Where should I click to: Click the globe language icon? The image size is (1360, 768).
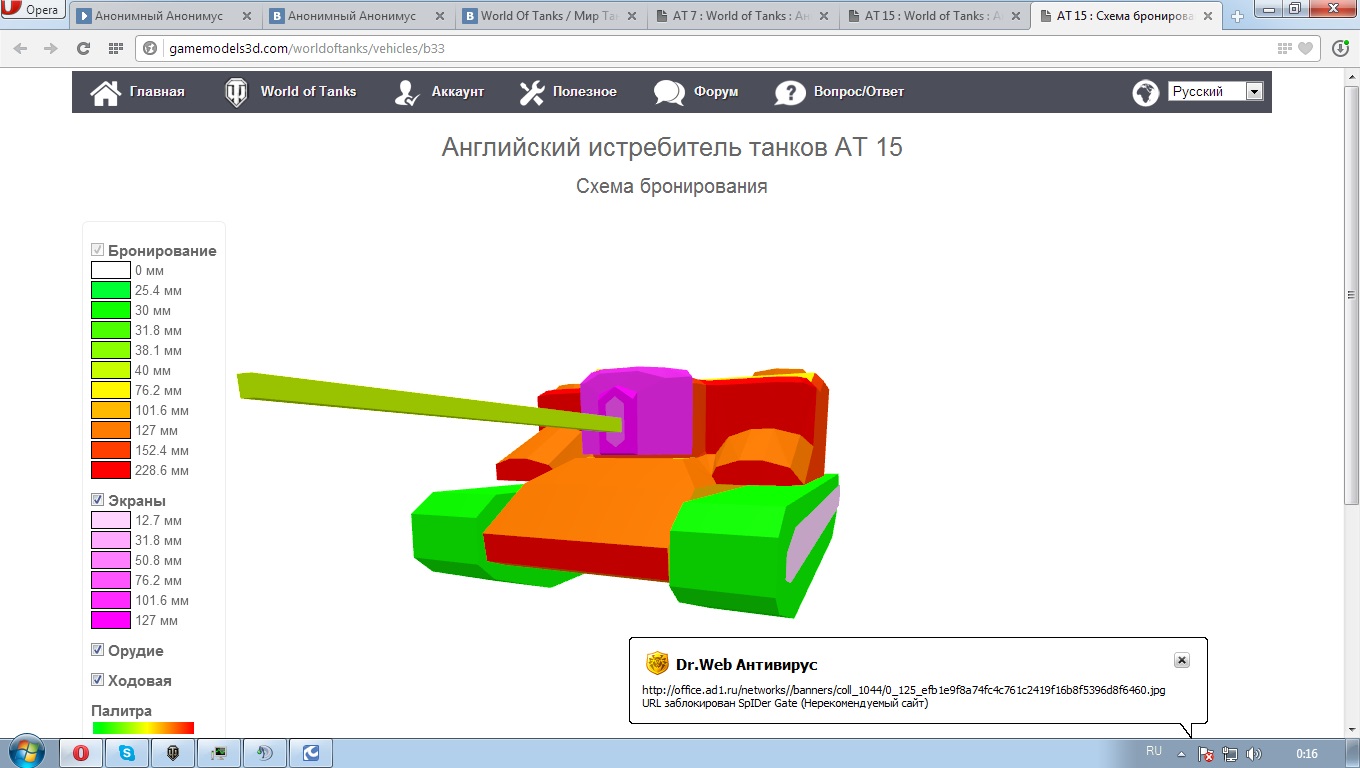[x=1146, y=92]
